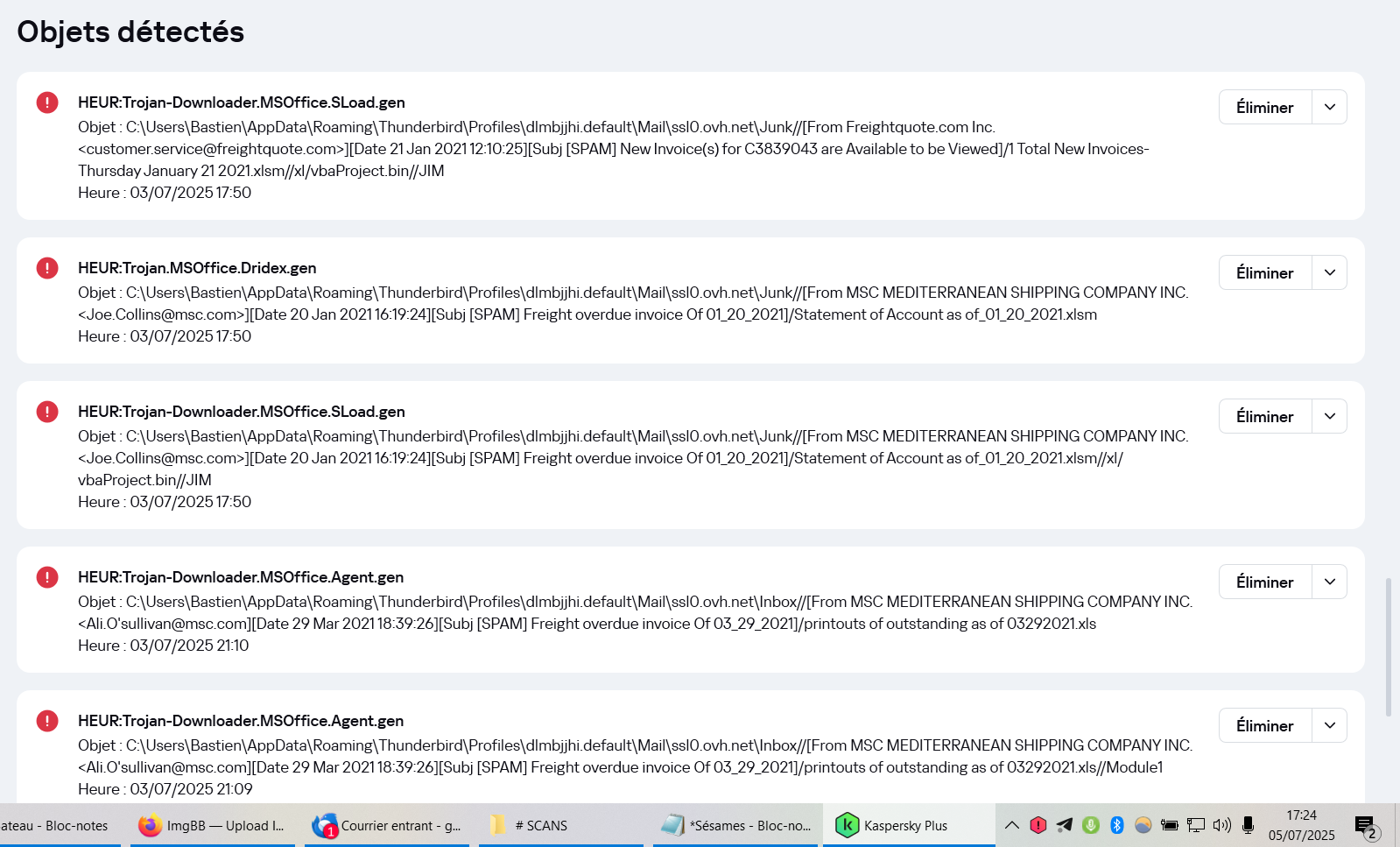Click the 'vbaProject.bin//JIM' line of the Joe.Collins detection
Viewport: 1400px width, 847px height.
pyautogui.click(x=144, y=480)
